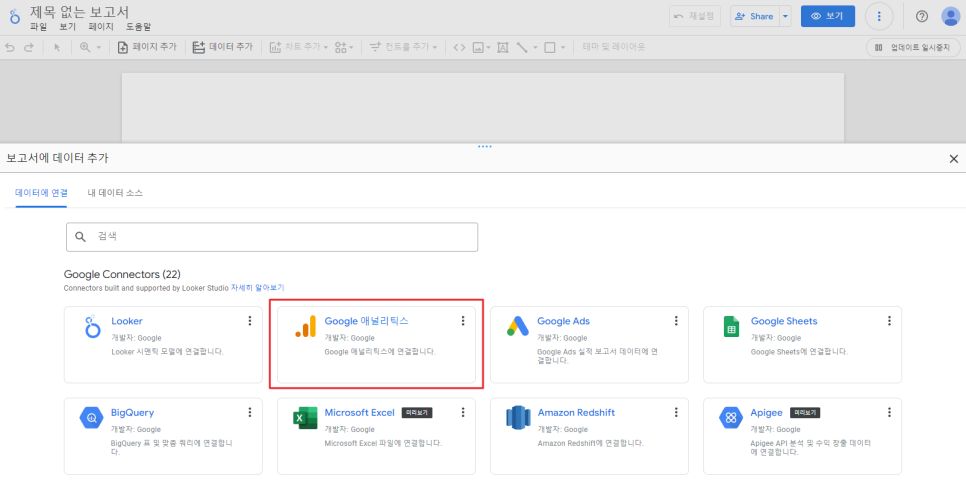This screenshot has width=966, height=482.
Task: Expand the Share dropdown arrow
Action: click(x=785, y=17)
